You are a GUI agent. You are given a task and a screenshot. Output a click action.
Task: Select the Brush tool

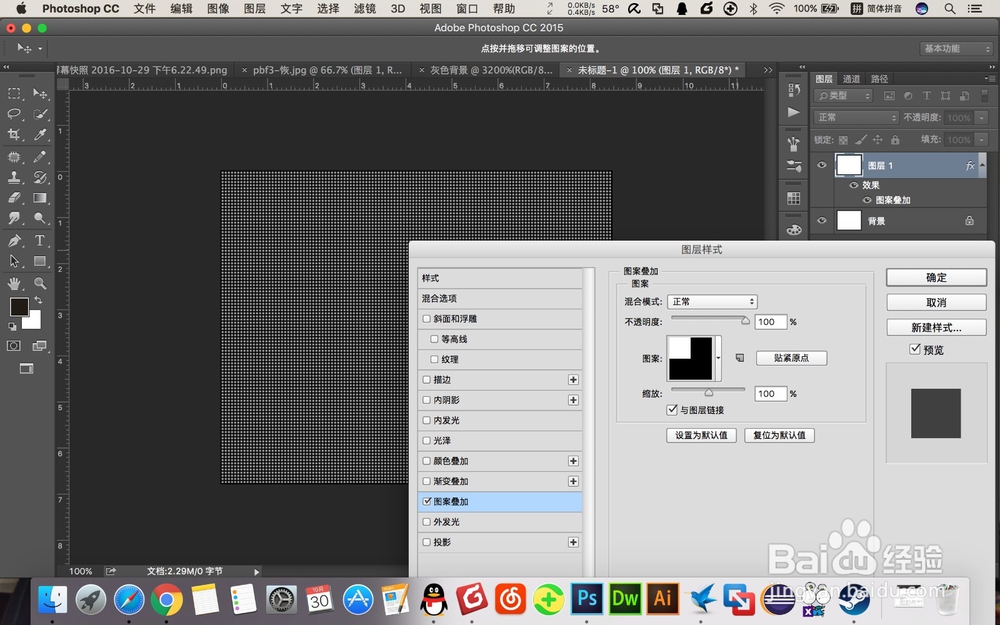40,157
